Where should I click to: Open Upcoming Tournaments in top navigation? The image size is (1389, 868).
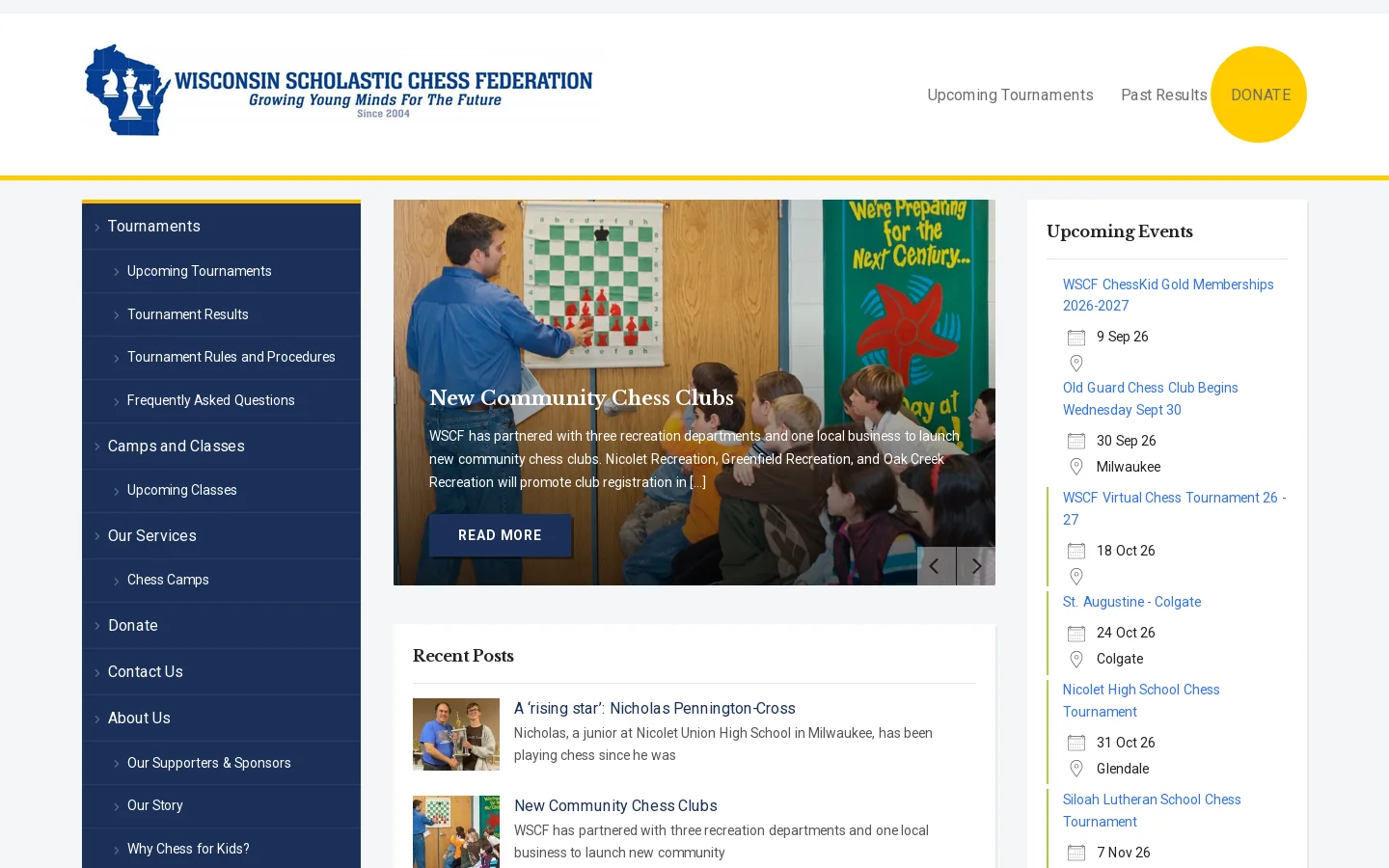tap(1010, 95)
